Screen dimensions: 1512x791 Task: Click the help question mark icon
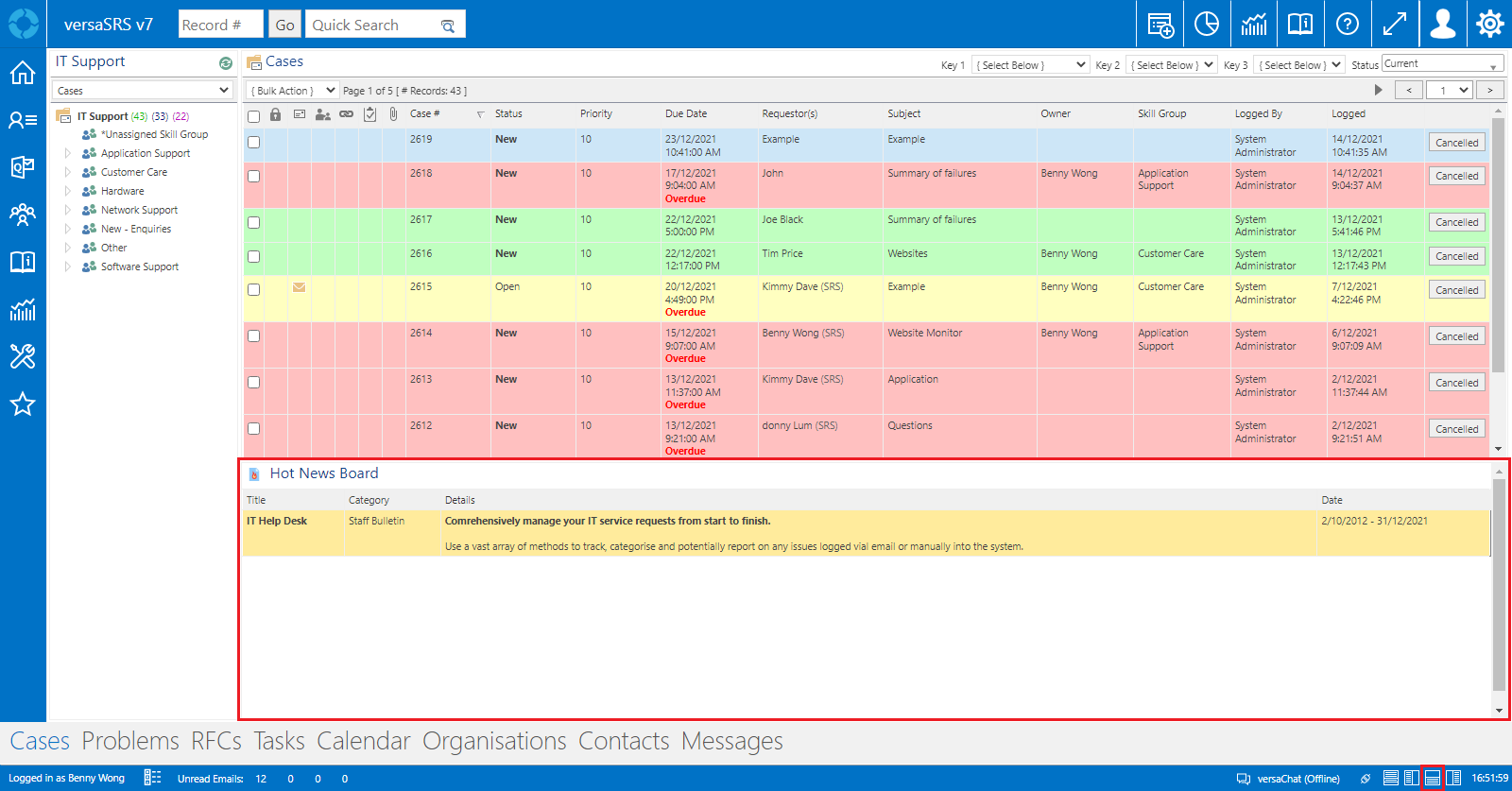(1348, 25)
